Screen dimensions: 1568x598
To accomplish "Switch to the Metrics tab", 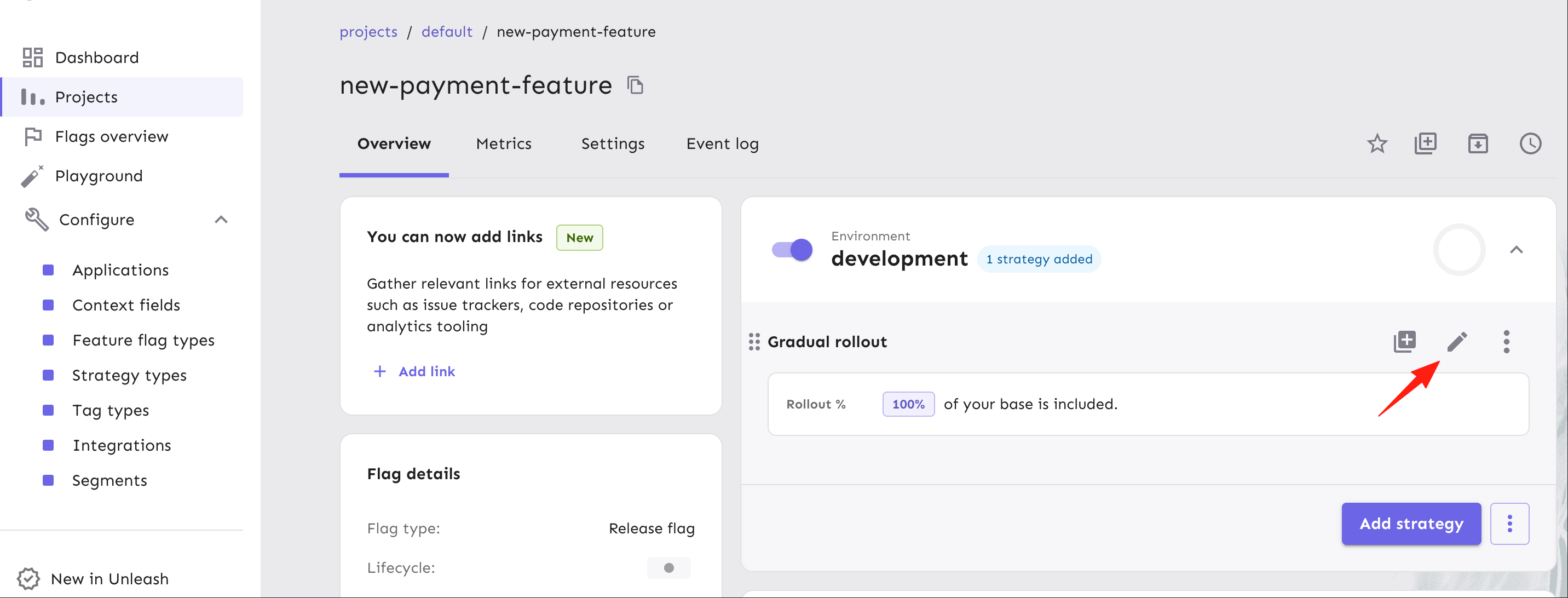I will 503,143.
